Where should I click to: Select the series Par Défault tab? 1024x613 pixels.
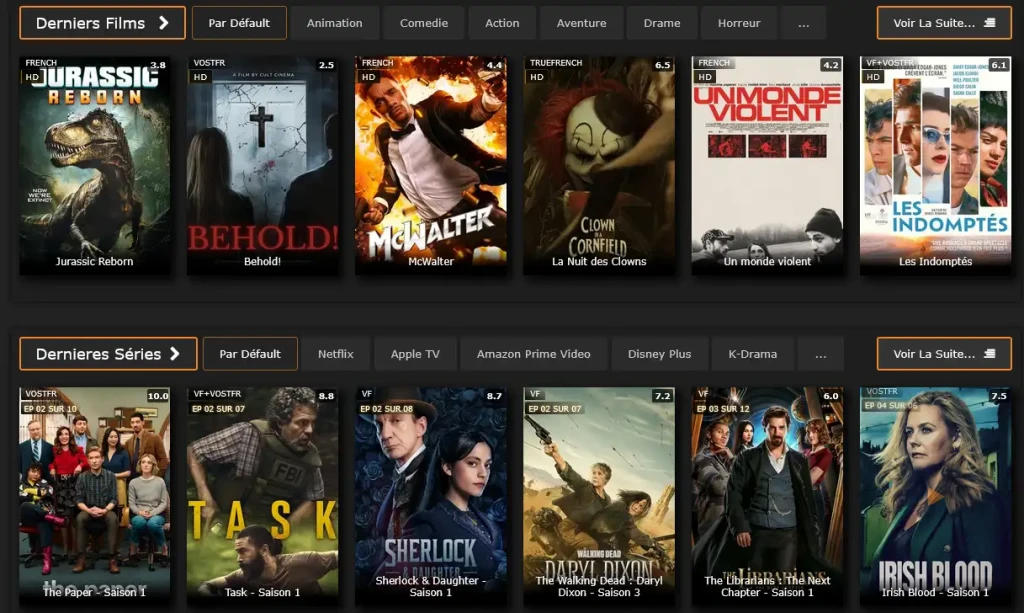(x=250, y=354)
